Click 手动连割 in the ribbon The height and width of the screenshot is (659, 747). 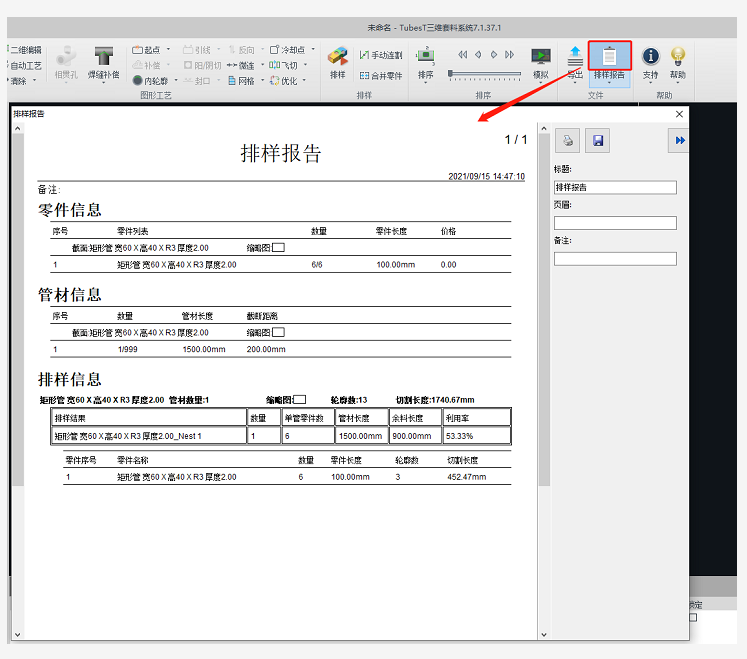click(381, 55)
